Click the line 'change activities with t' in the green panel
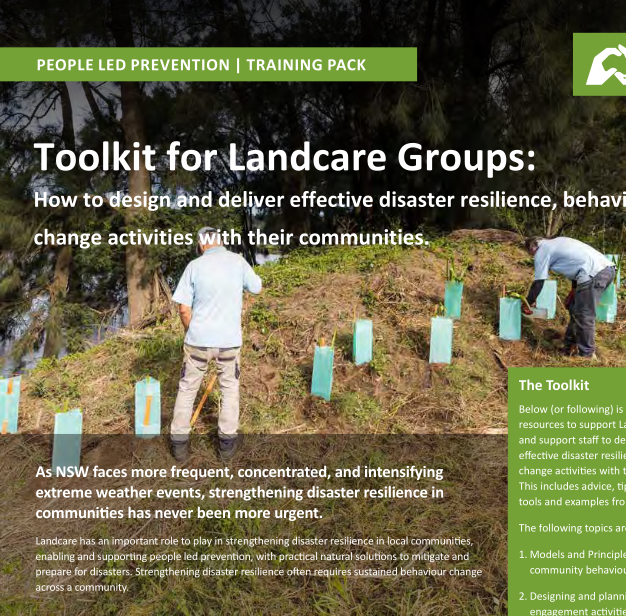626x616 pixels. tap(572, 471)
